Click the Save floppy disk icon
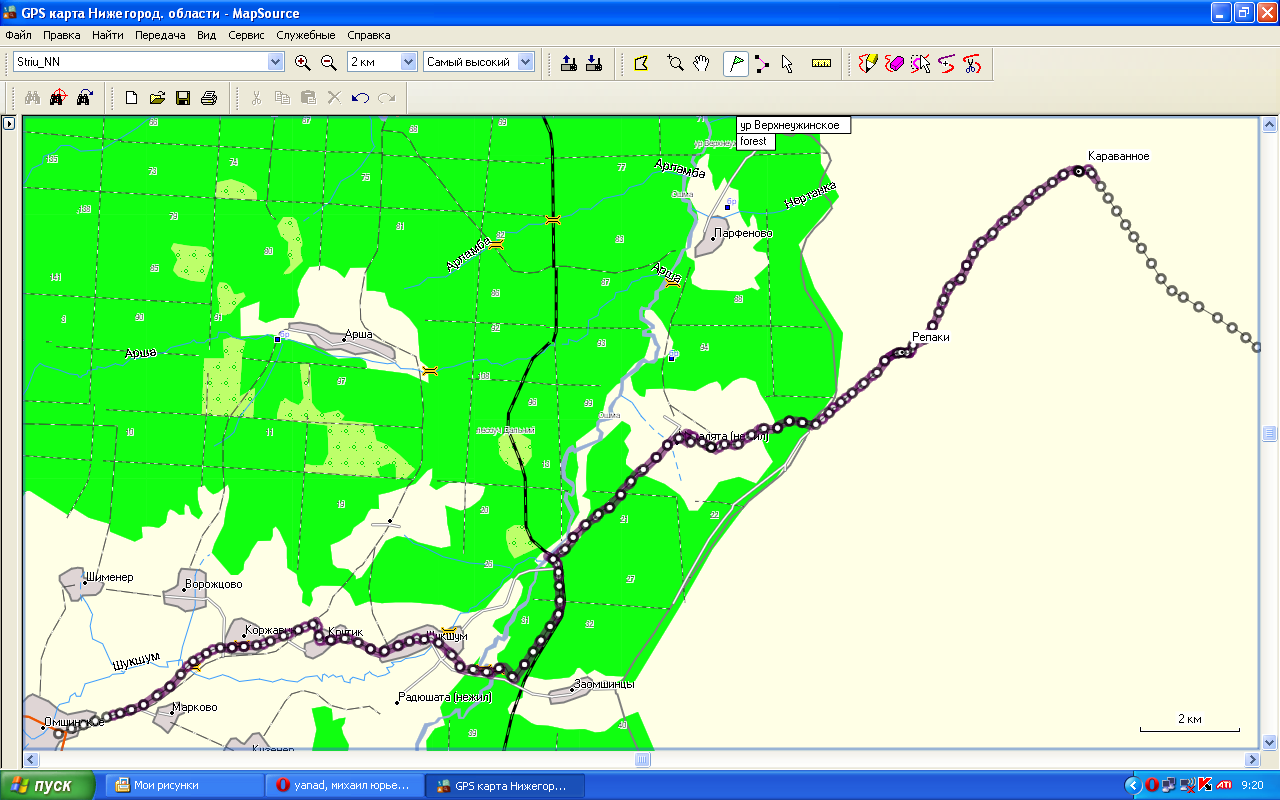This screenshot has height=800, width=1280. (x=183, y=98)
